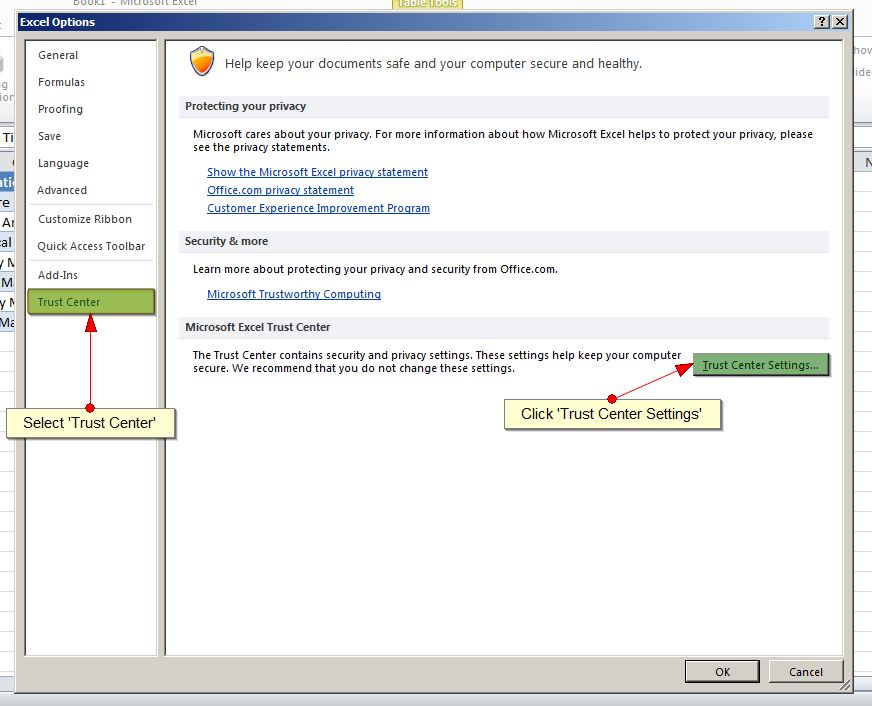
Task: Select Trust Center in the sidebar
Action: point(91,302)
